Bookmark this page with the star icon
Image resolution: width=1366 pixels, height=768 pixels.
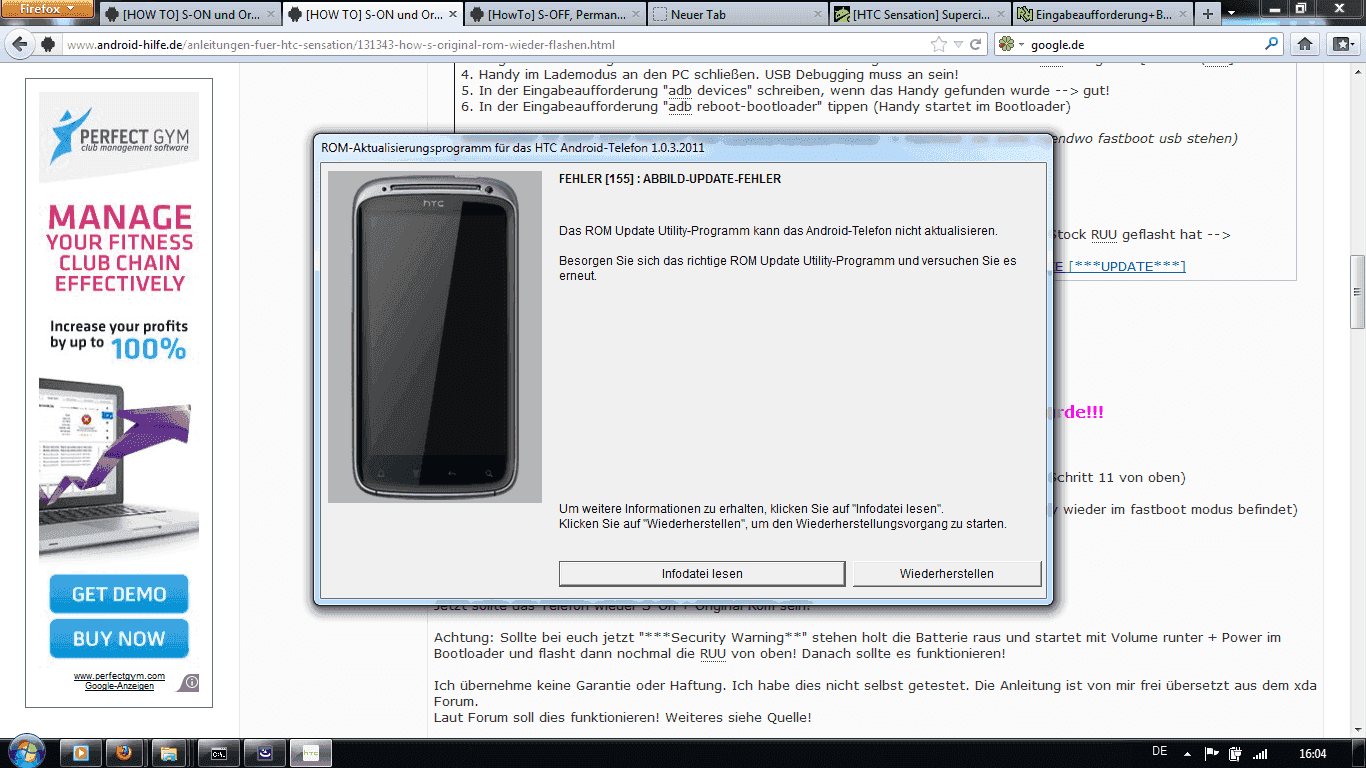pyautogui.click(x=938, y=45)
